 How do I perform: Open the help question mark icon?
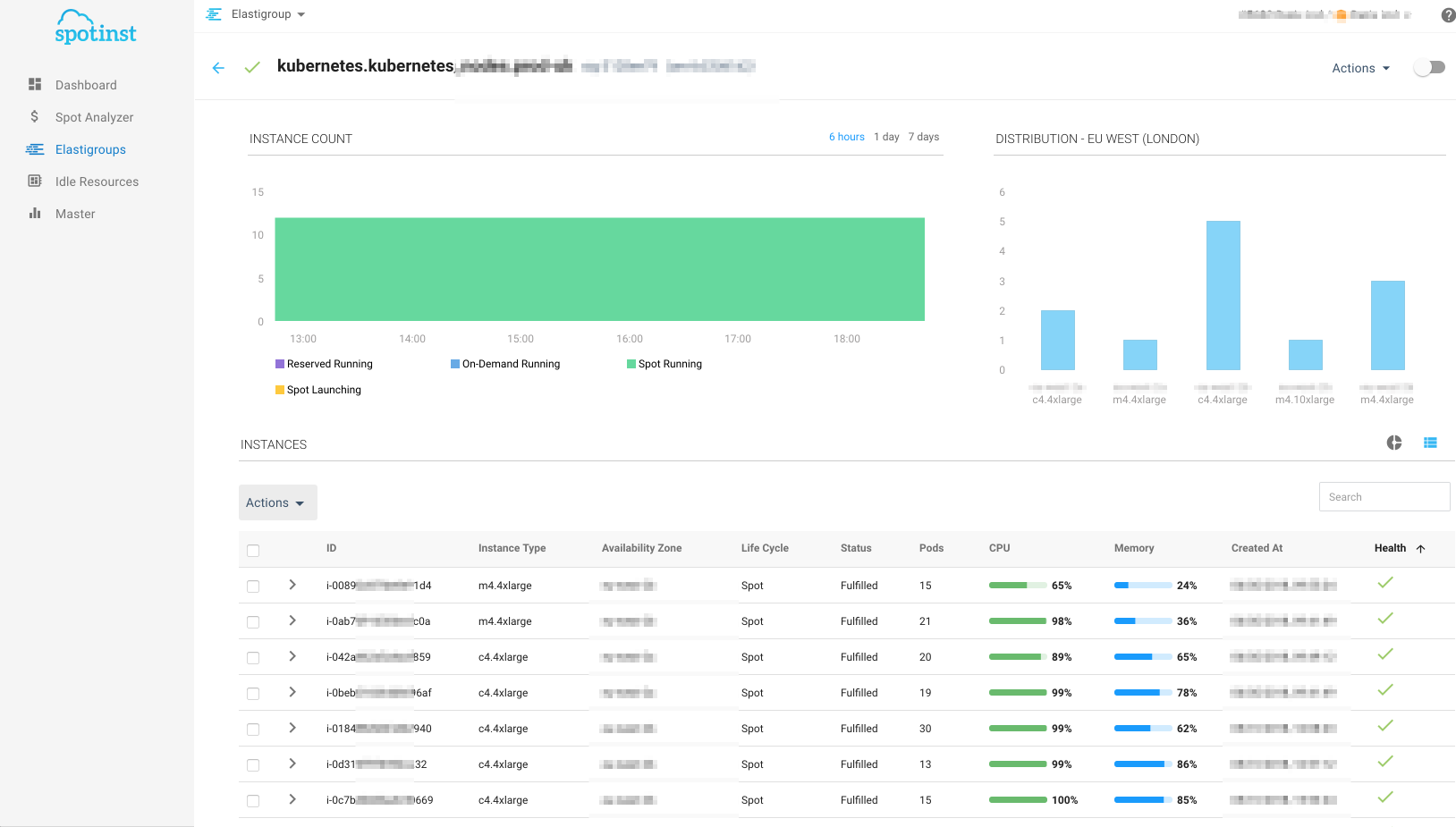1448,15
